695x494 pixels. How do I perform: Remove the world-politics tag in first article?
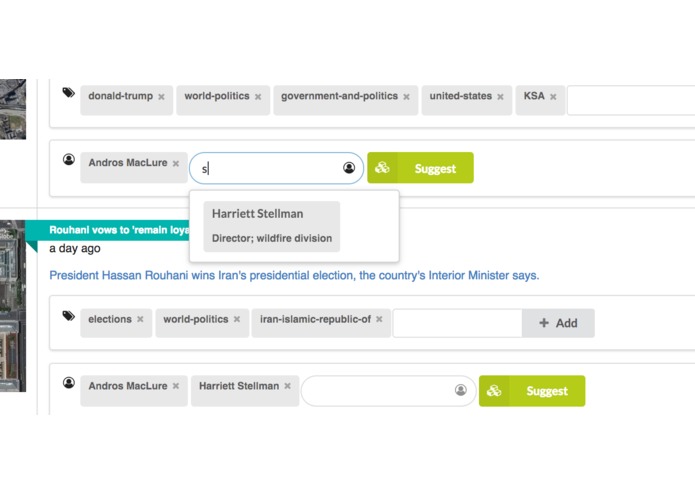click(258, 97)
